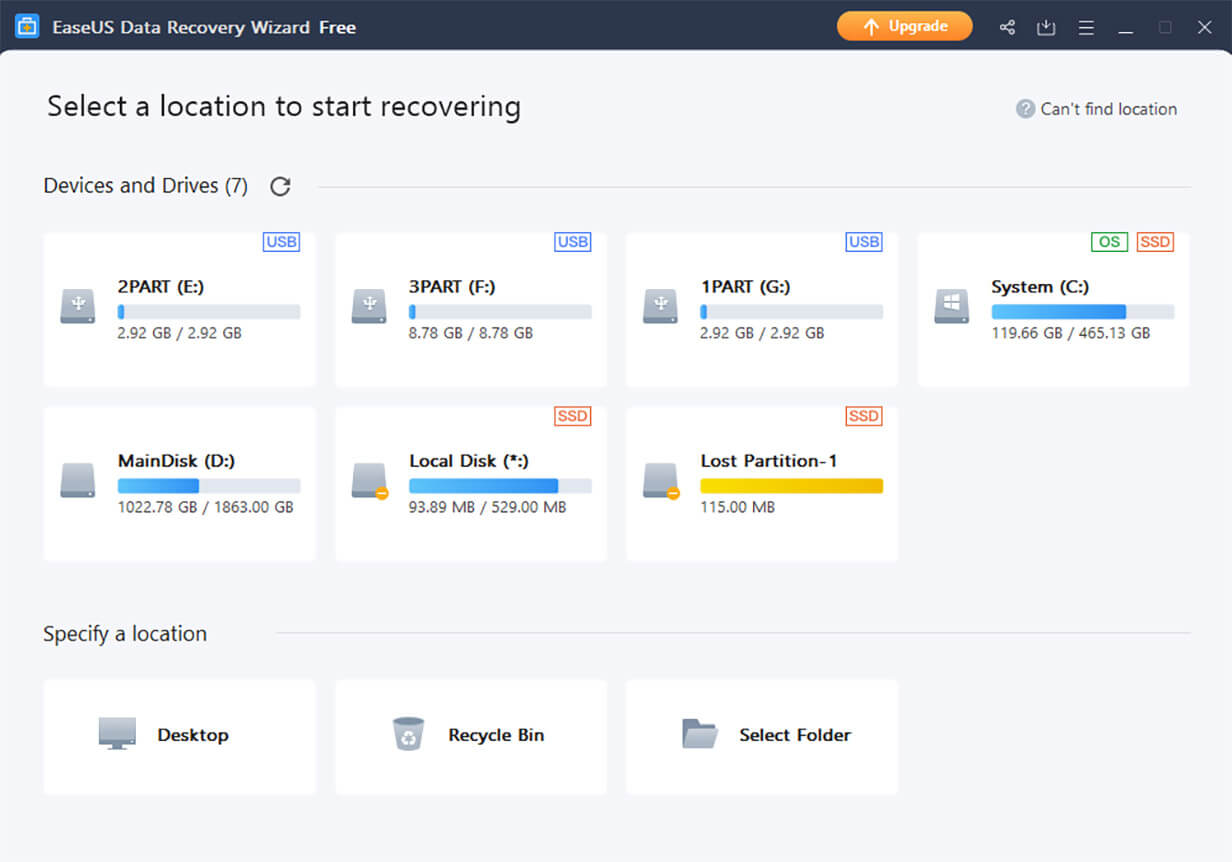Click the Windows drive icon for System (C:)
This screenshot has height=862, width=1232.
click(x=952, y=306)
